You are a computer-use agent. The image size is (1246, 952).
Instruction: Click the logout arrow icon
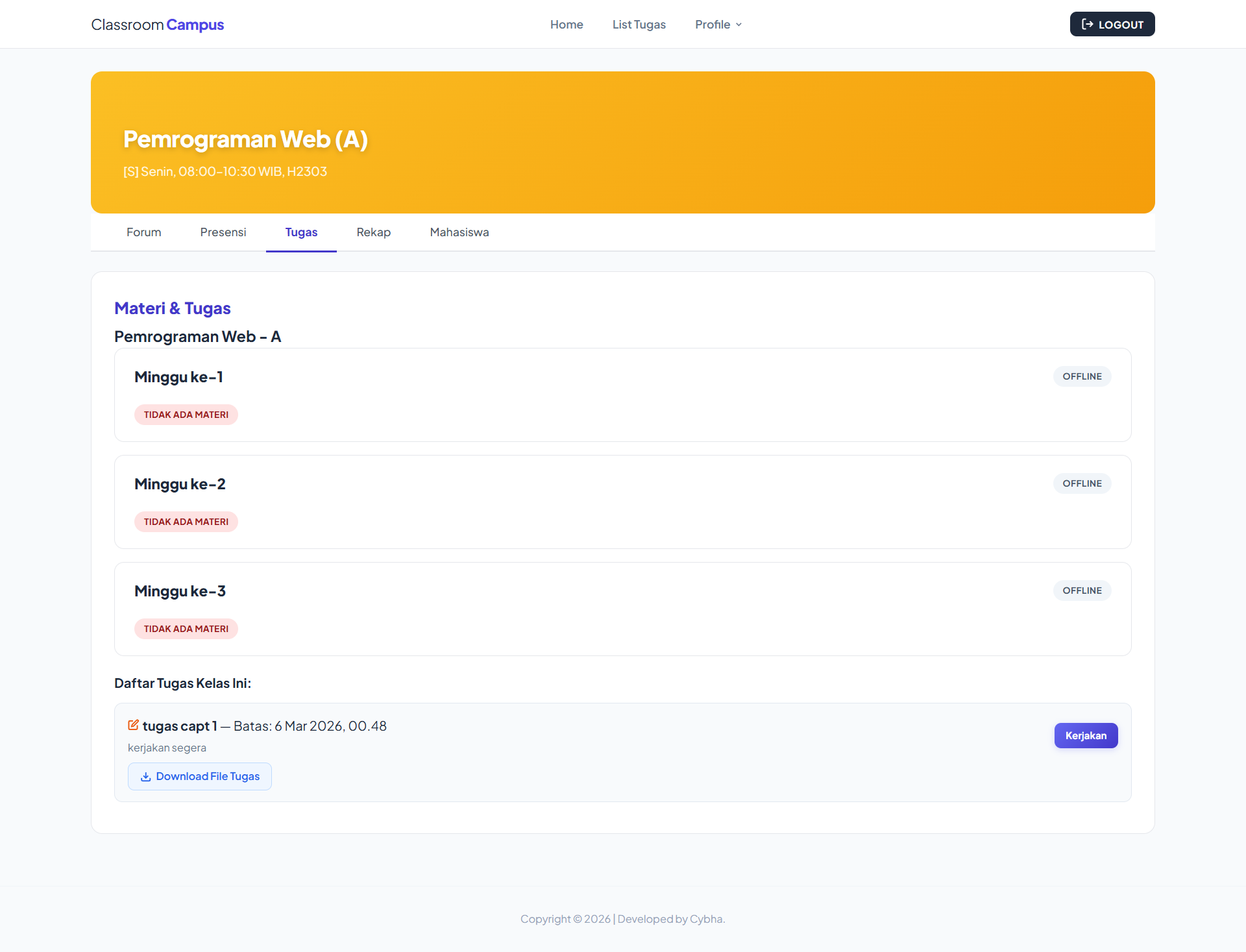pos(1088,24)
